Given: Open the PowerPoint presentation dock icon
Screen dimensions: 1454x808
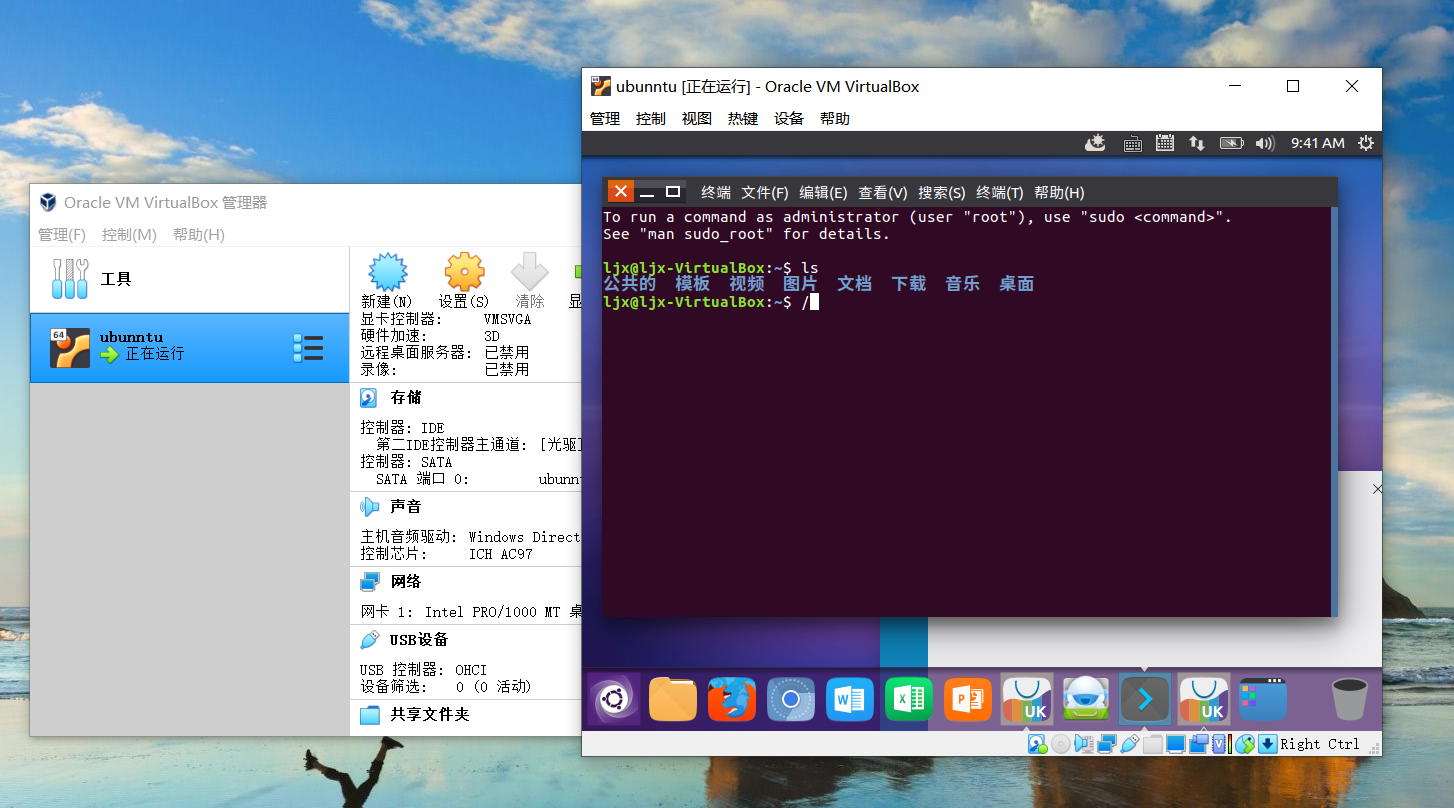Looking at the screenshot, I should (968, 700).
